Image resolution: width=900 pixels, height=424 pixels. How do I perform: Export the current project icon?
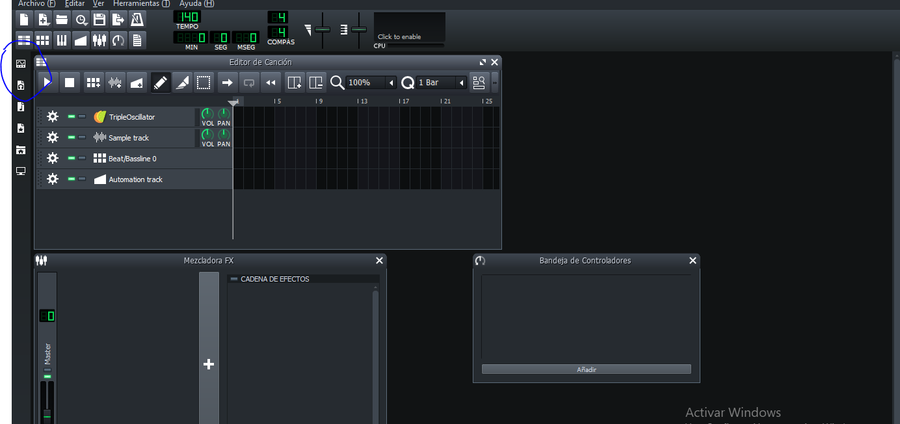pos(118,20)
